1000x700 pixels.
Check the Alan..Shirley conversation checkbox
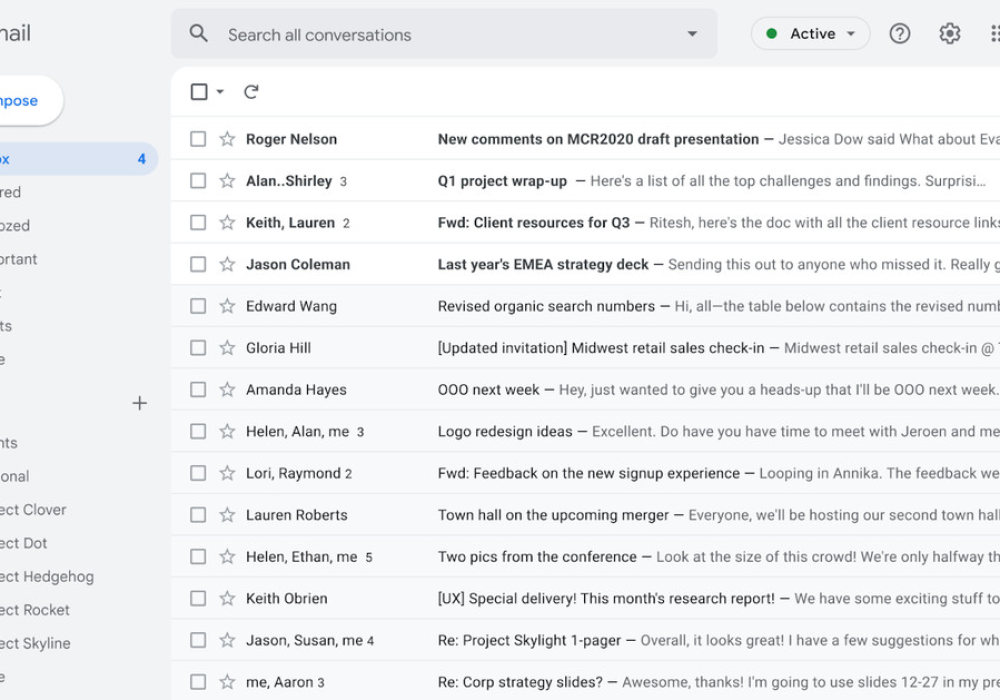point(198,181)
